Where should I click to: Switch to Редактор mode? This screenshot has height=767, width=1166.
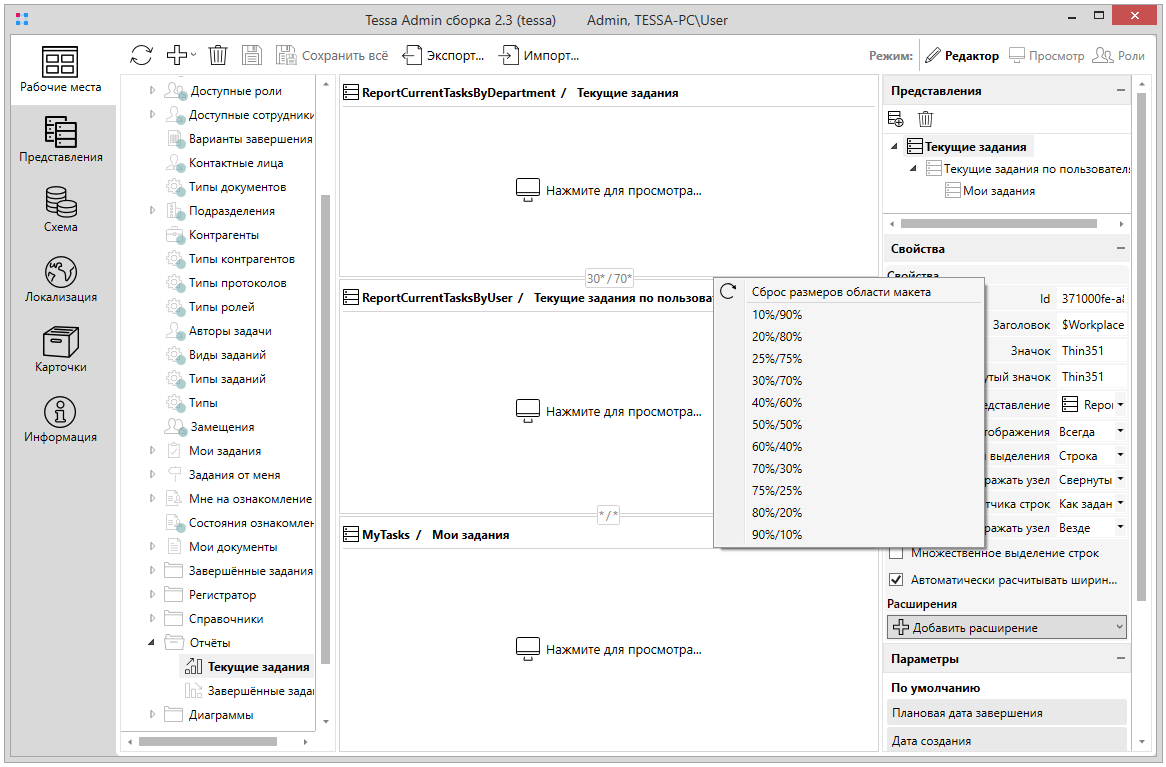click(962, 56)
